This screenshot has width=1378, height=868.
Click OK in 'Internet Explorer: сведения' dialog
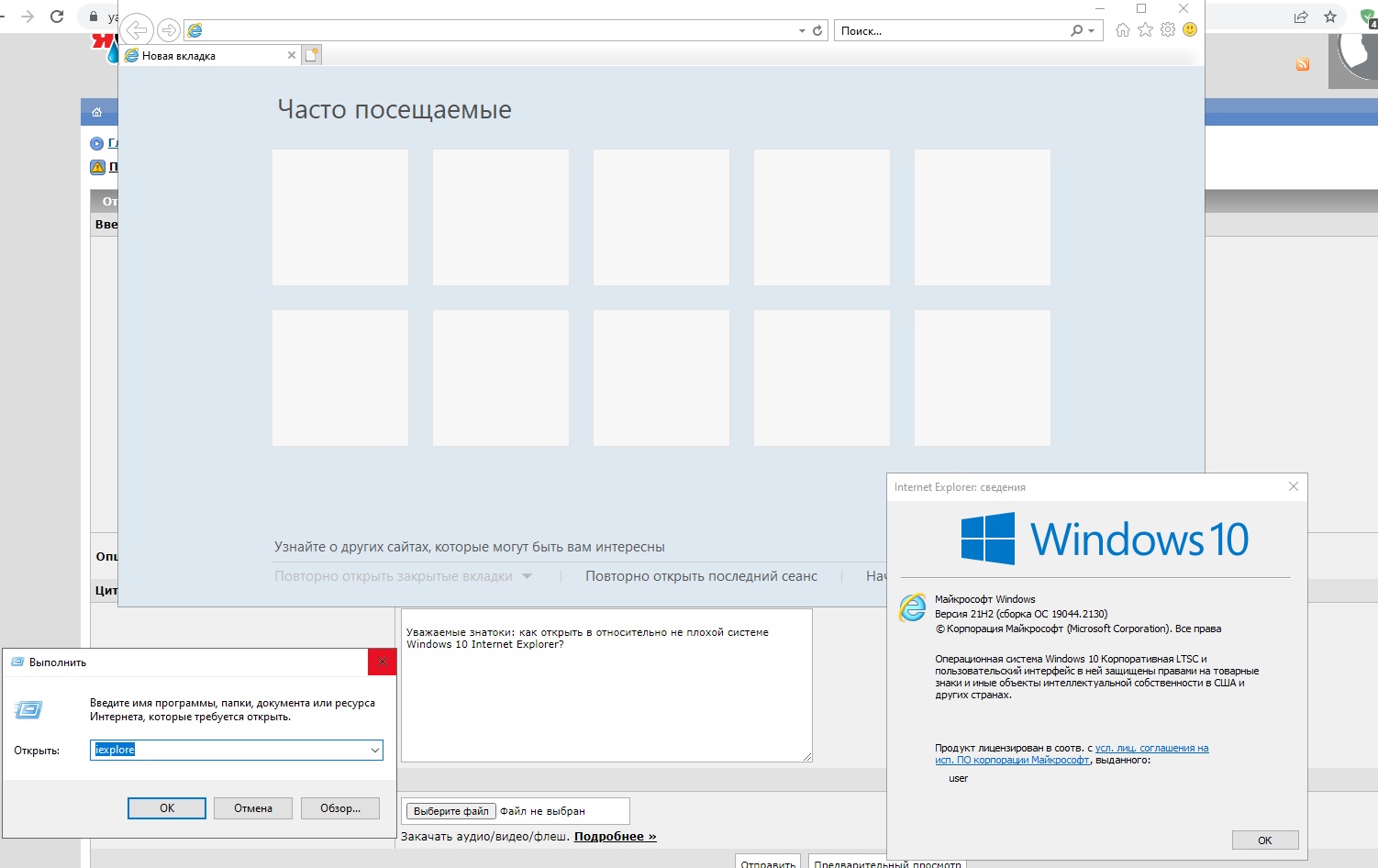click(x=1265, y=840)
